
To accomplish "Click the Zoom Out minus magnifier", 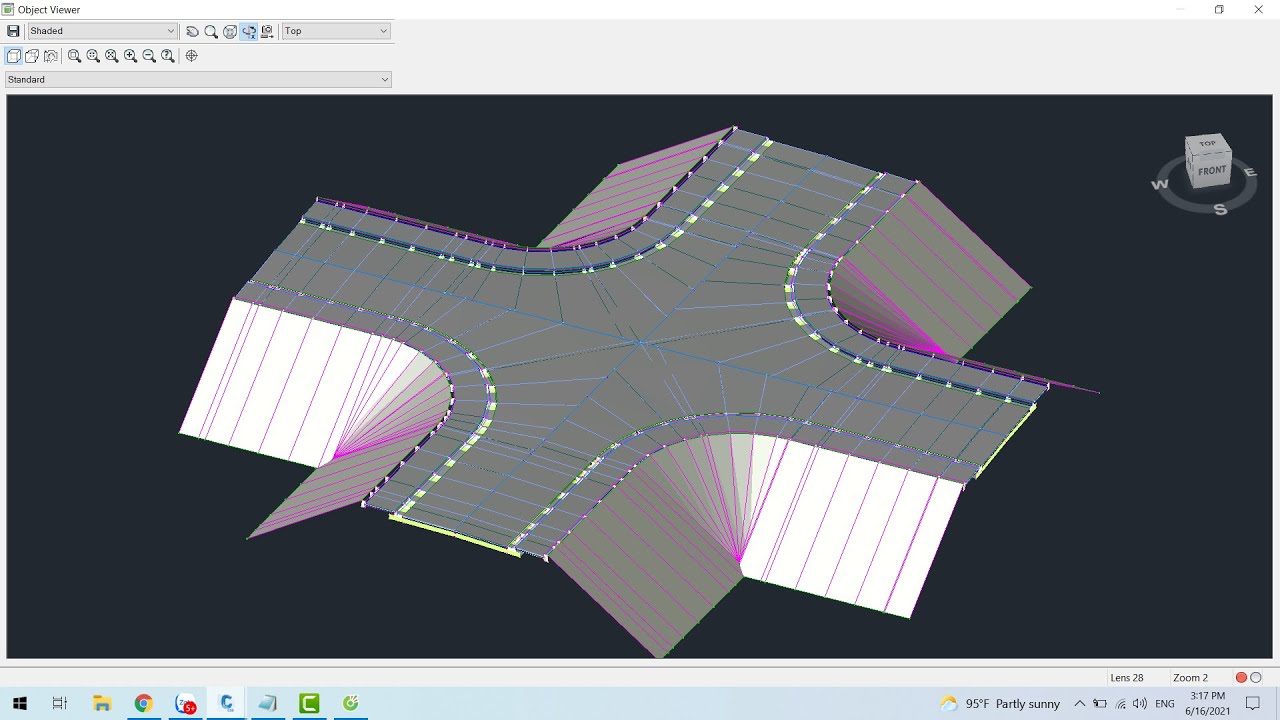I will pos(149,56).
